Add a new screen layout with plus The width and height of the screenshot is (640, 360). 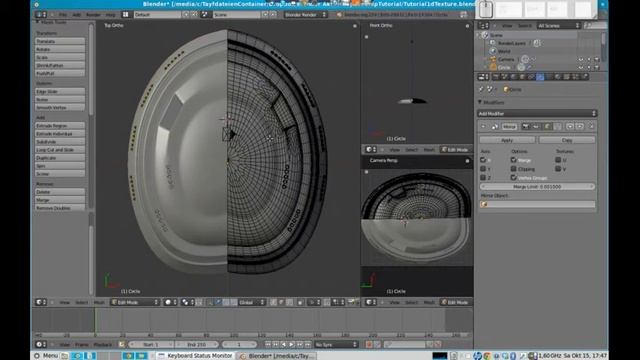click(186, 15)
